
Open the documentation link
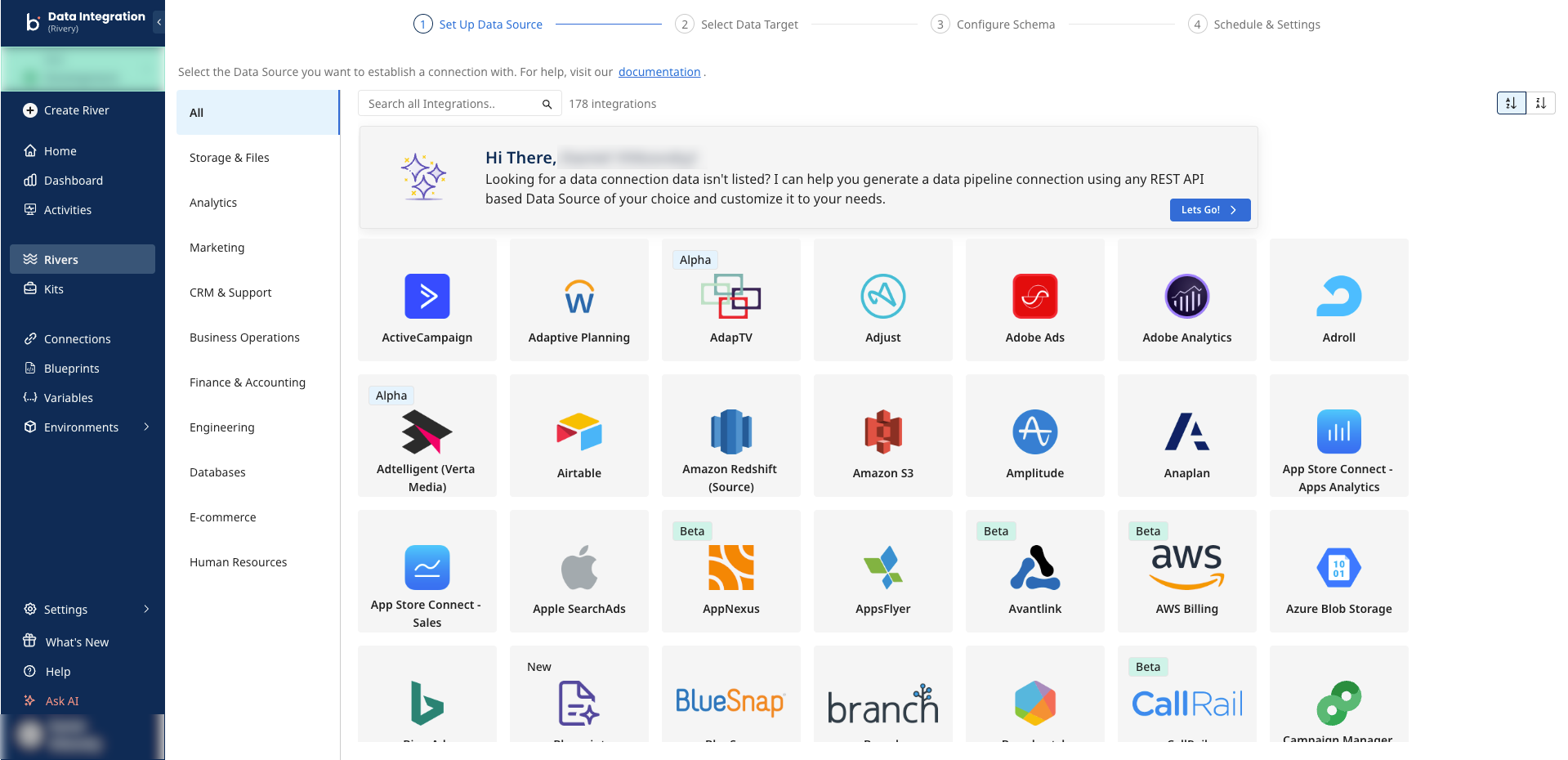tap(659, 72)
